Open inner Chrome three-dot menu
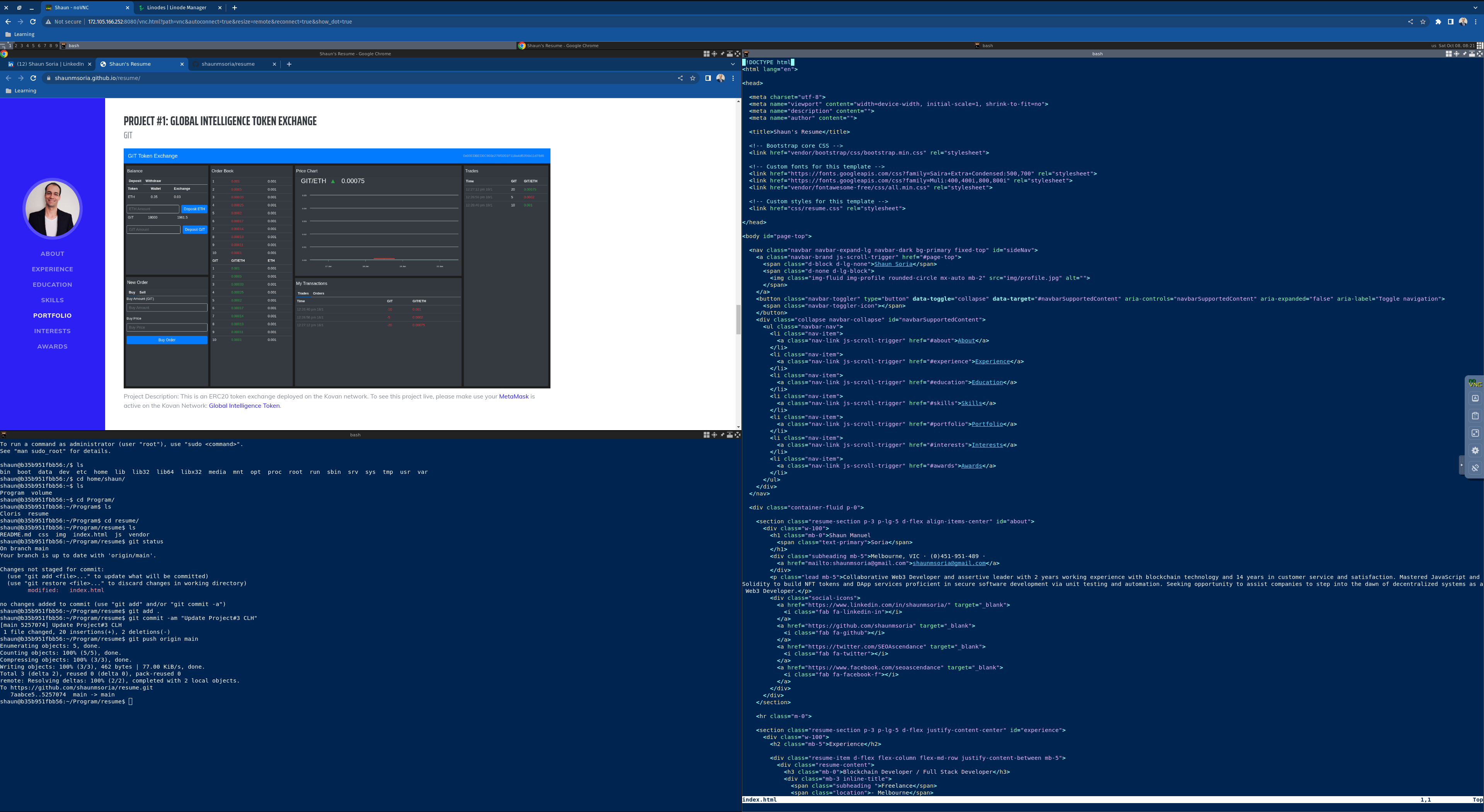 pyautogui.click(x=733, y=78)
